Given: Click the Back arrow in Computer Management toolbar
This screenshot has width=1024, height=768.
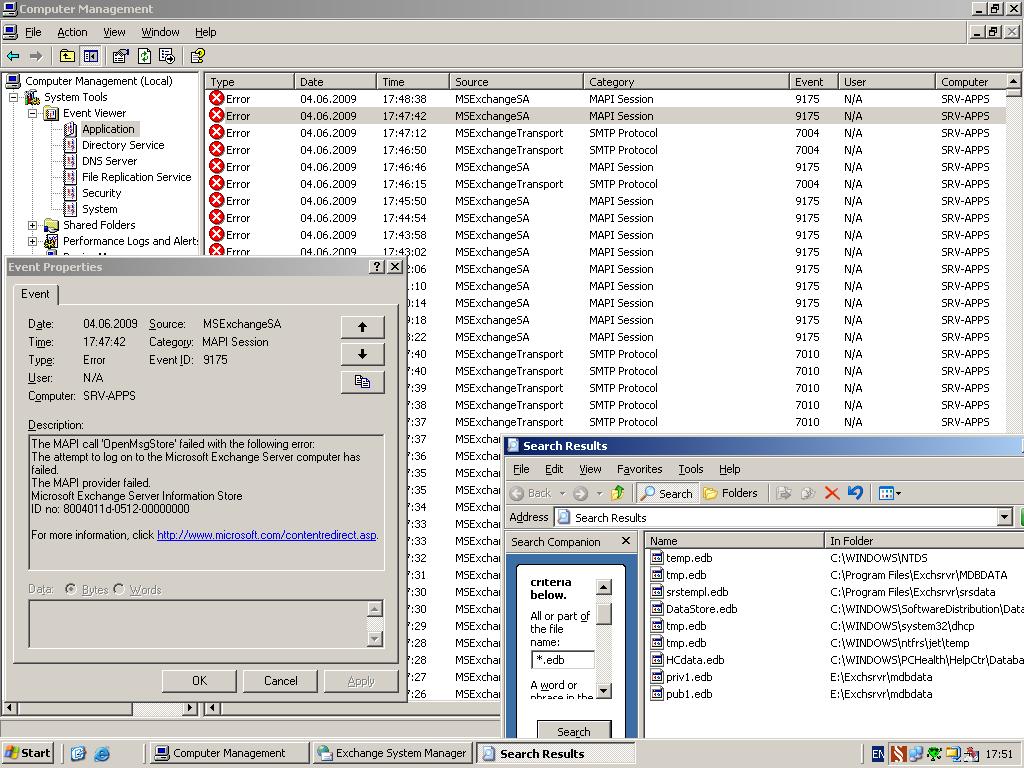Looking at the screenshot, I should (13, 56).
